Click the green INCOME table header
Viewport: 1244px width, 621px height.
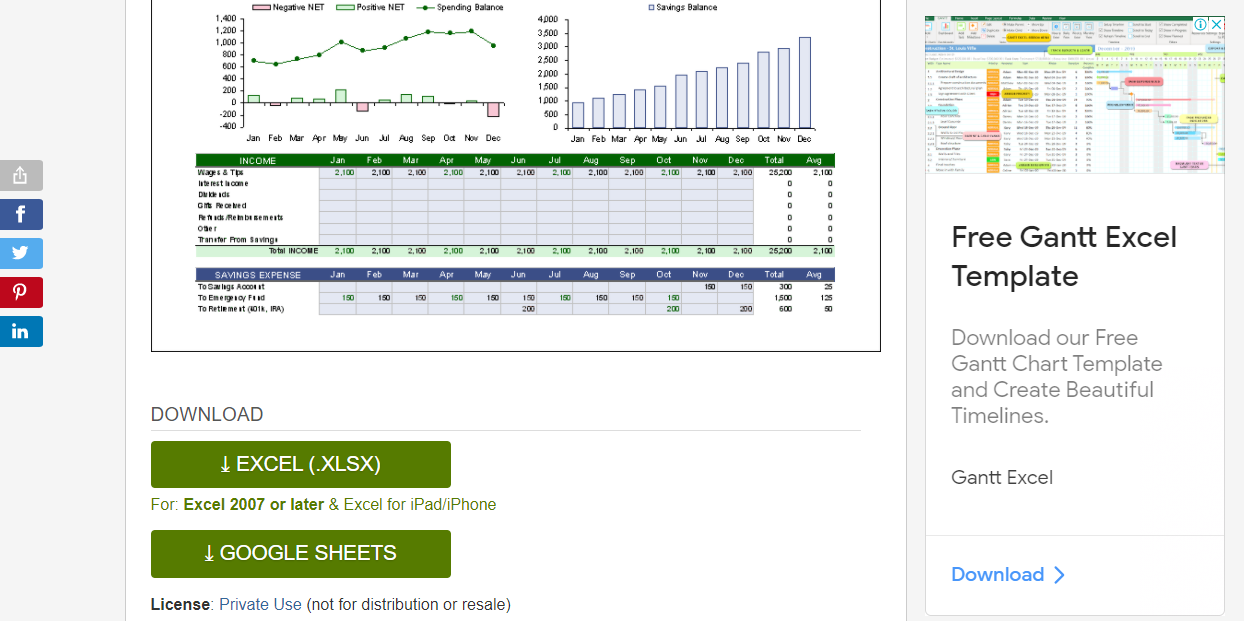258,160
